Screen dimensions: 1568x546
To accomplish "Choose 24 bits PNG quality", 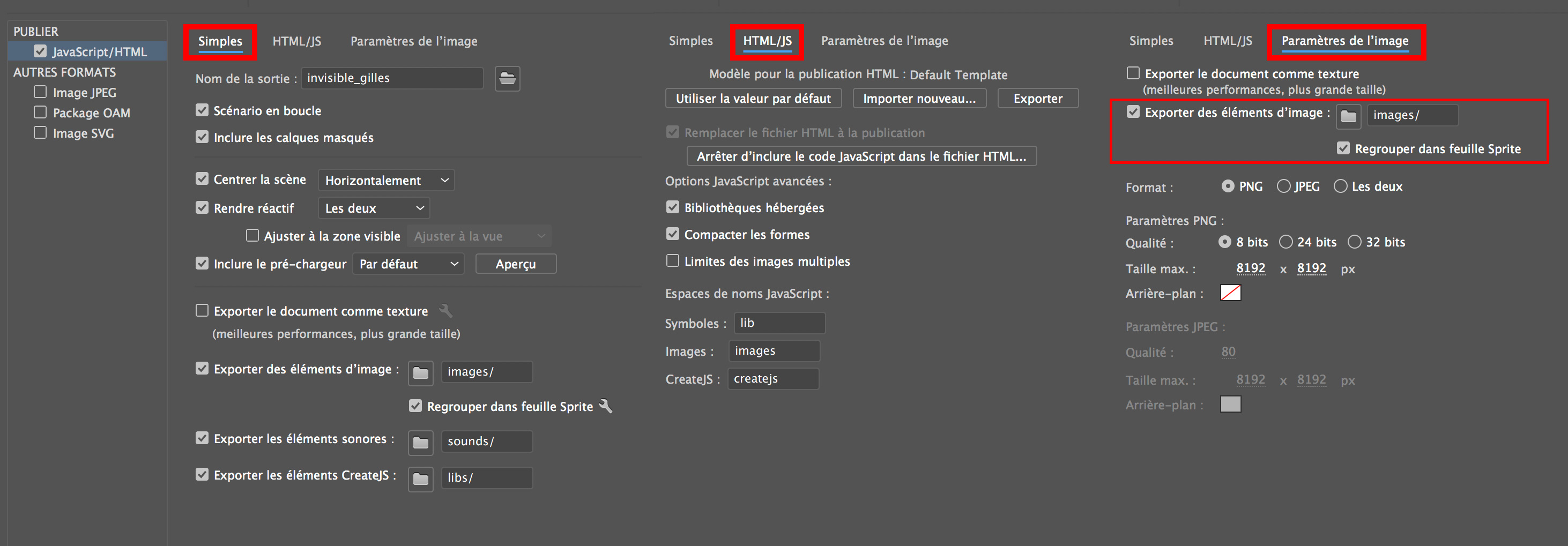I will [1285, 242].
